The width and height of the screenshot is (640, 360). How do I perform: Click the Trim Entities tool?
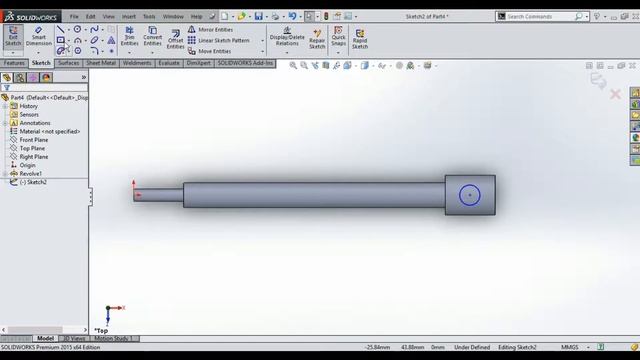[x=129, y=37]
